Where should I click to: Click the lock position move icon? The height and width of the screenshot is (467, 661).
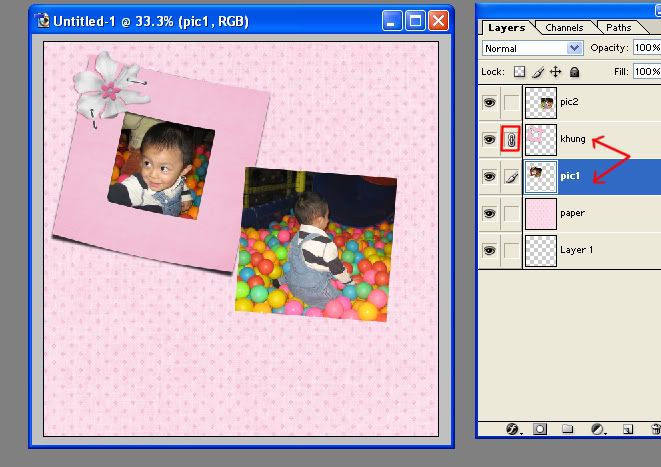556,72
